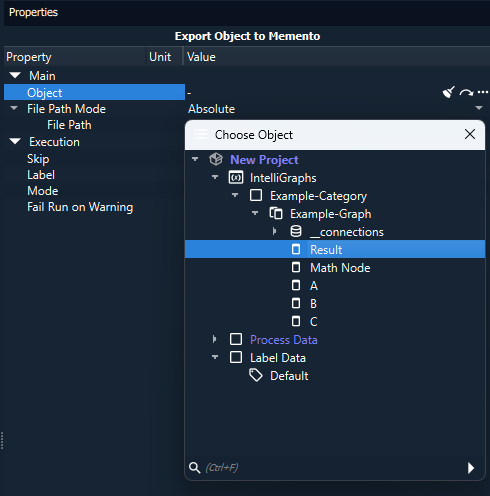The height and width of the screenshot is (496, 490).
Task: Click the search field (Ctrl+F)
Action: pos(333,468)
